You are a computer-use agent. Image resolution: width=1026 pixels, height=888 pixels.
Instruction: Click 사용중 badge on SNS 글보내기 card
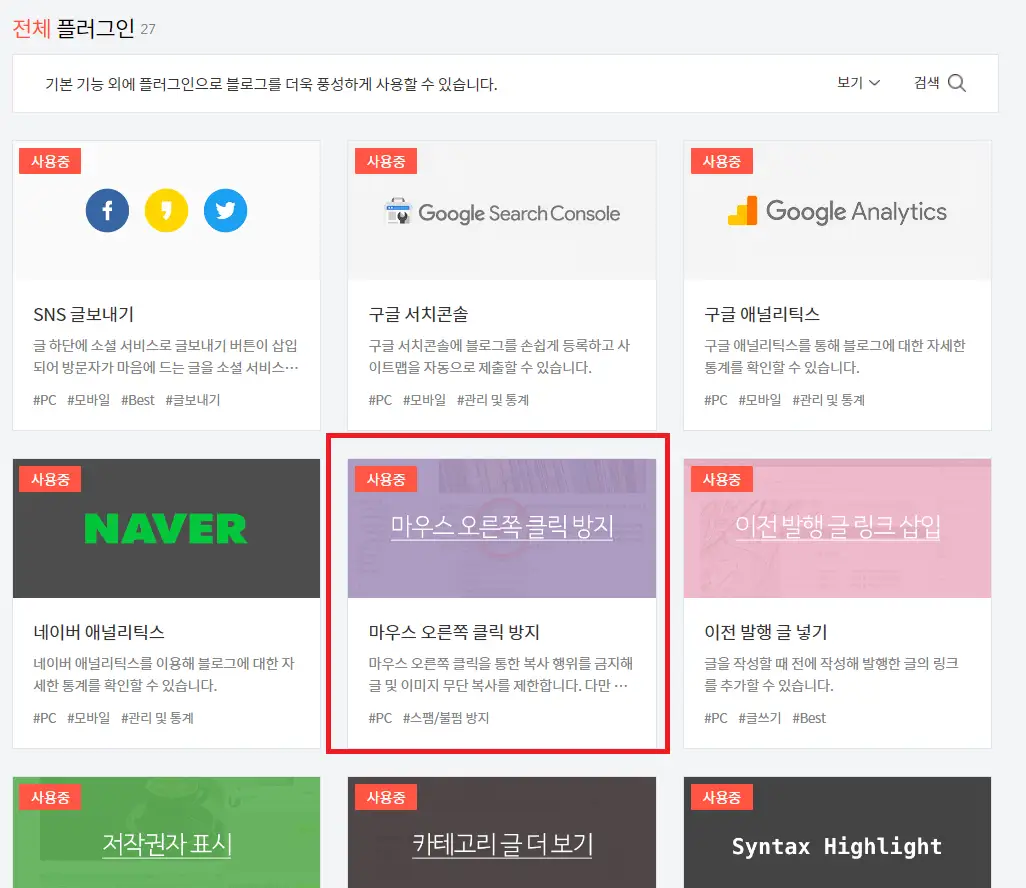coord(50,161)
